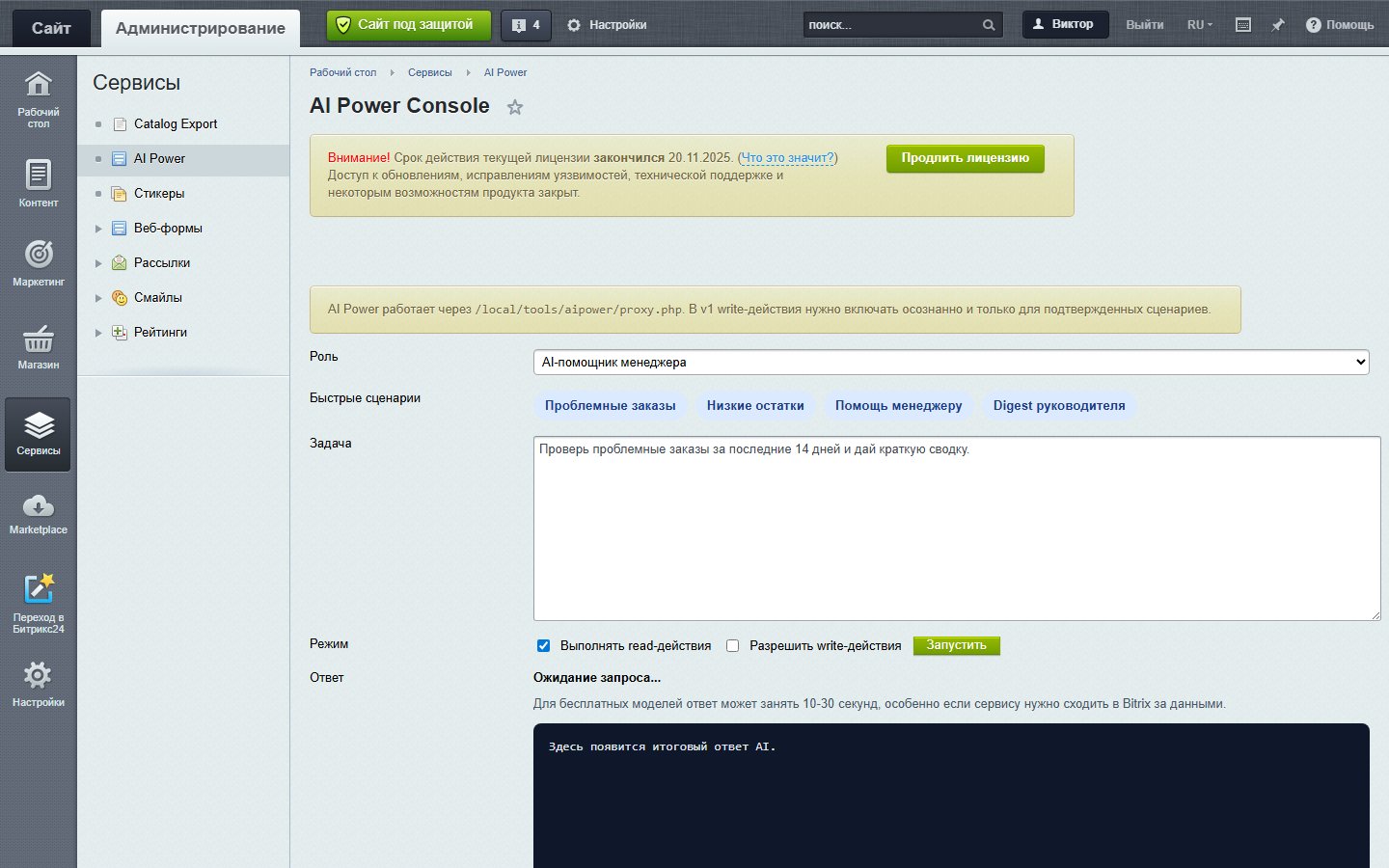The width and height of the screenshot is (1389, 868).
Task: Click the Сайт под защитой button
Action: [x=409, y=25]
